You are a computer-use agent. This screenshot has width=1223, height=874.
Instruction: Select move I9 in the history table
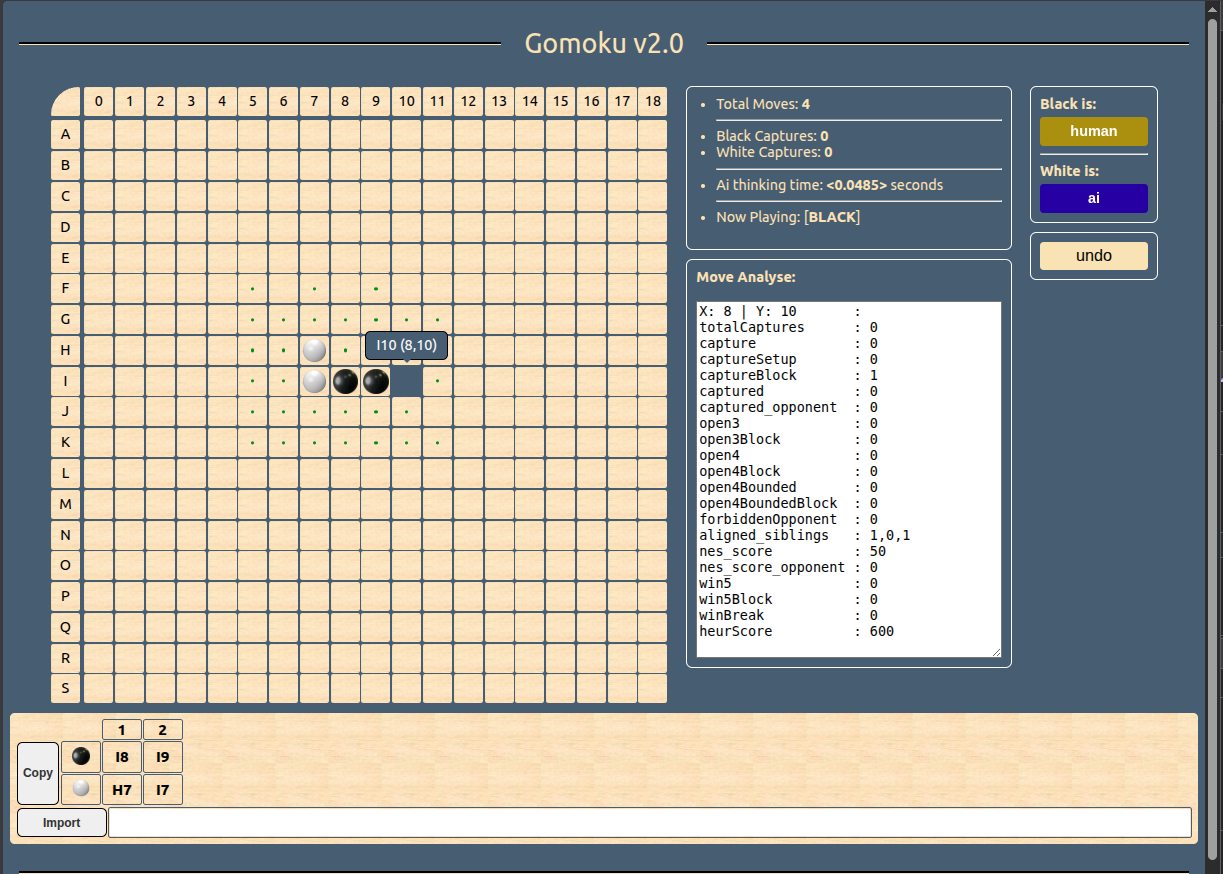click(162, 757)
